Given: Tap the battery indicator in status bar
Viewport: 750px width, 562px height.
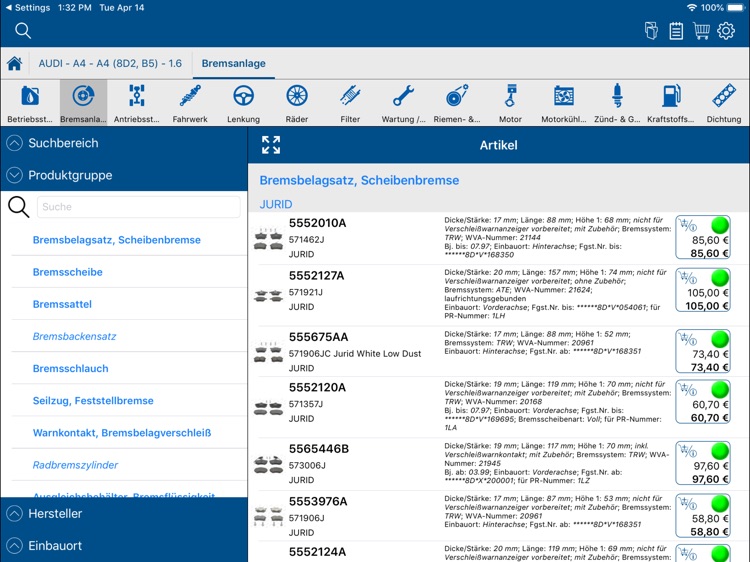Looking at the screenshot, I should click(x=735, y=8).
